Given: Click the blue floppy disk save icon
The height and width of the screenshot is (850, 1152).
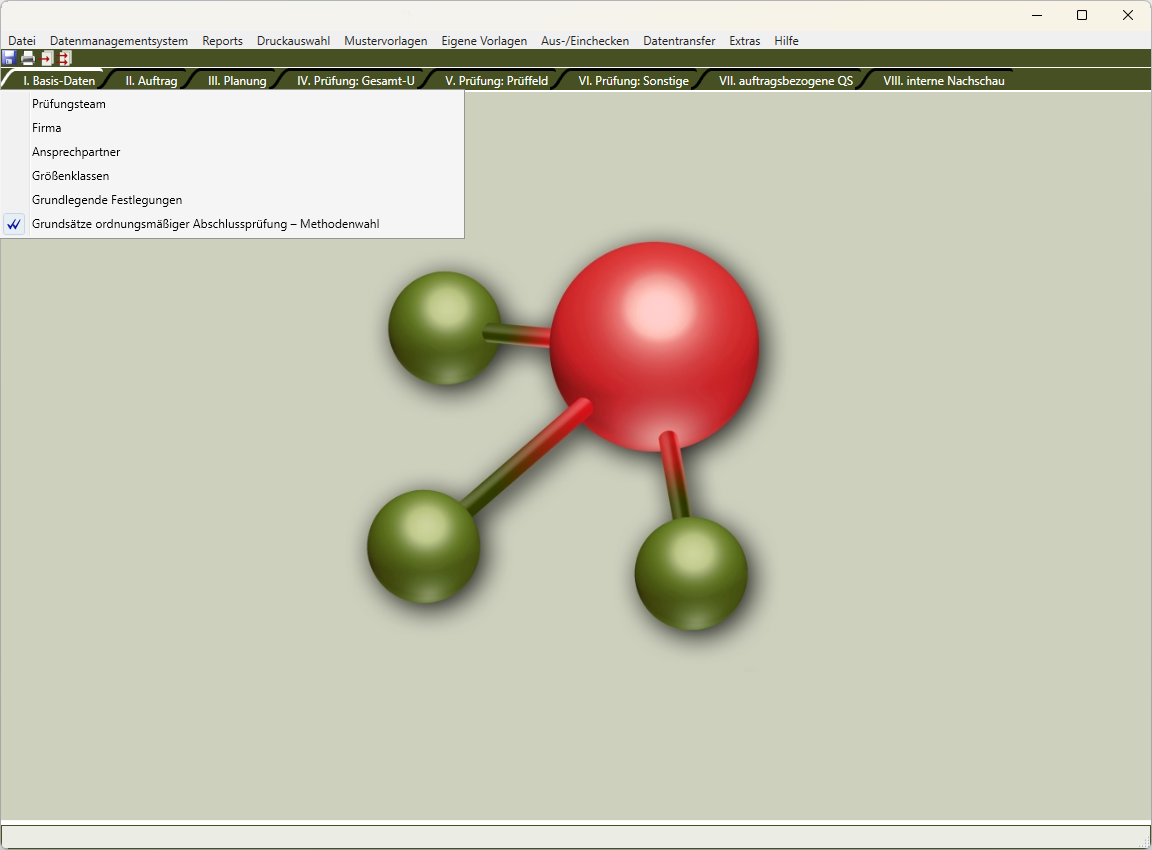Looking at the screenshot, I should pos(9,58).
